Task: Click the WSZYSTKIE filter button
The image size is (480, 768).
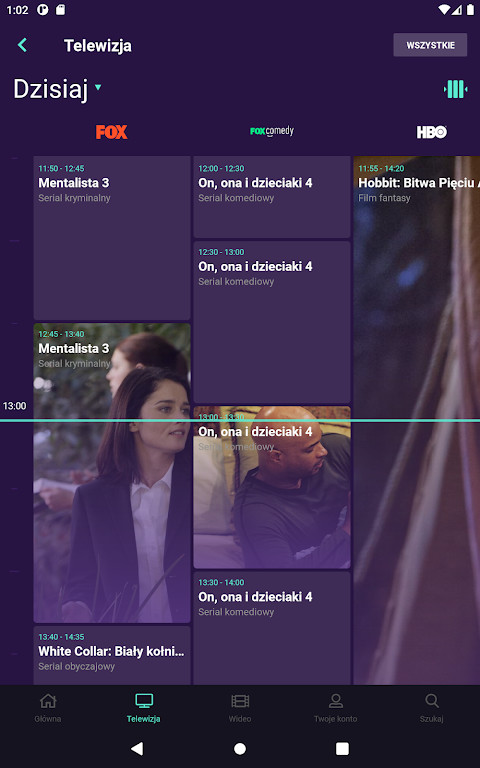Action: 430,46
